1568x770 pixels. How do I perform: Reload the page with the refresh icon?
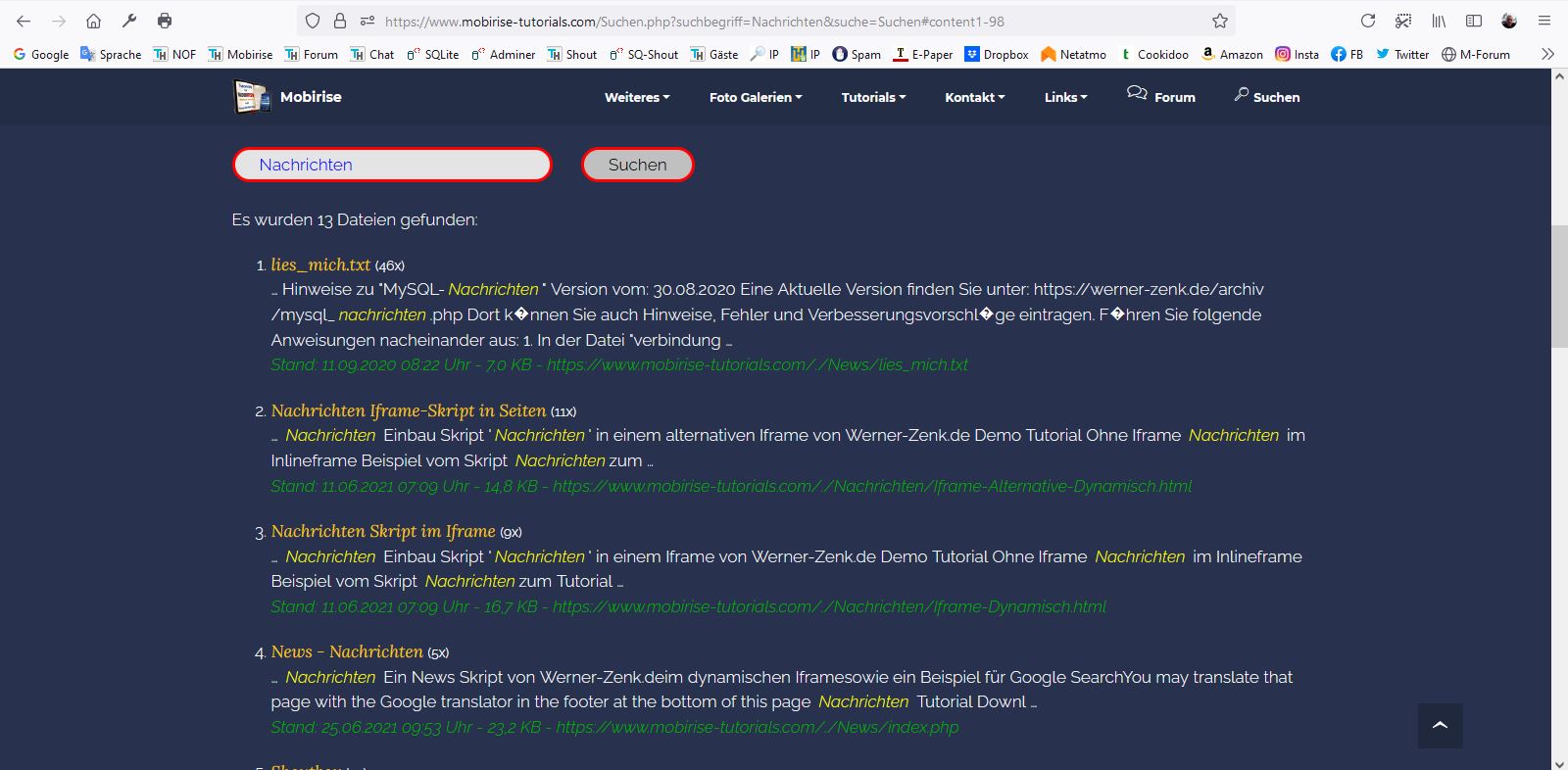click(1368, 21)
